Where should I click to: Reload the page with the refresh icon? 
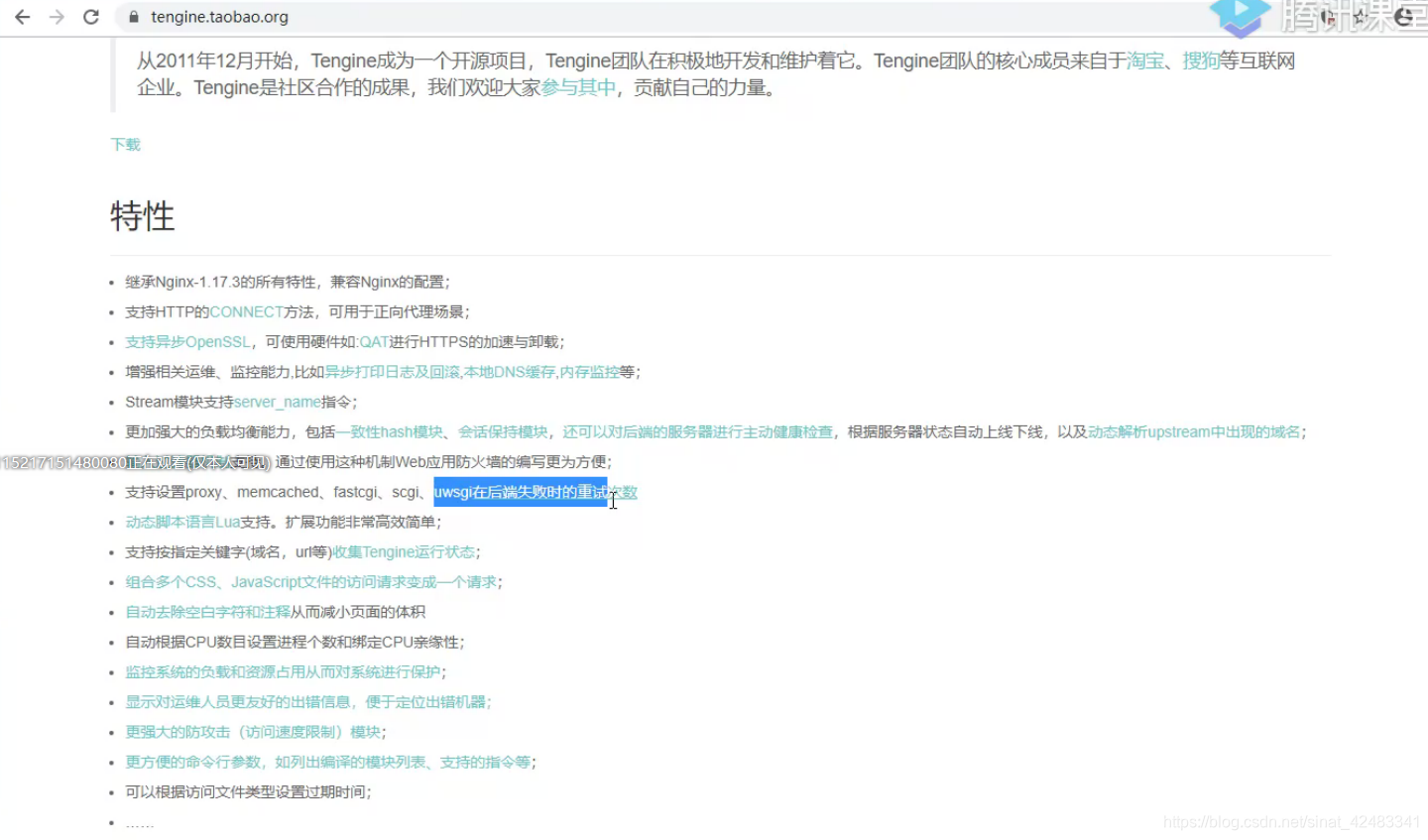[x=91, y=17]
